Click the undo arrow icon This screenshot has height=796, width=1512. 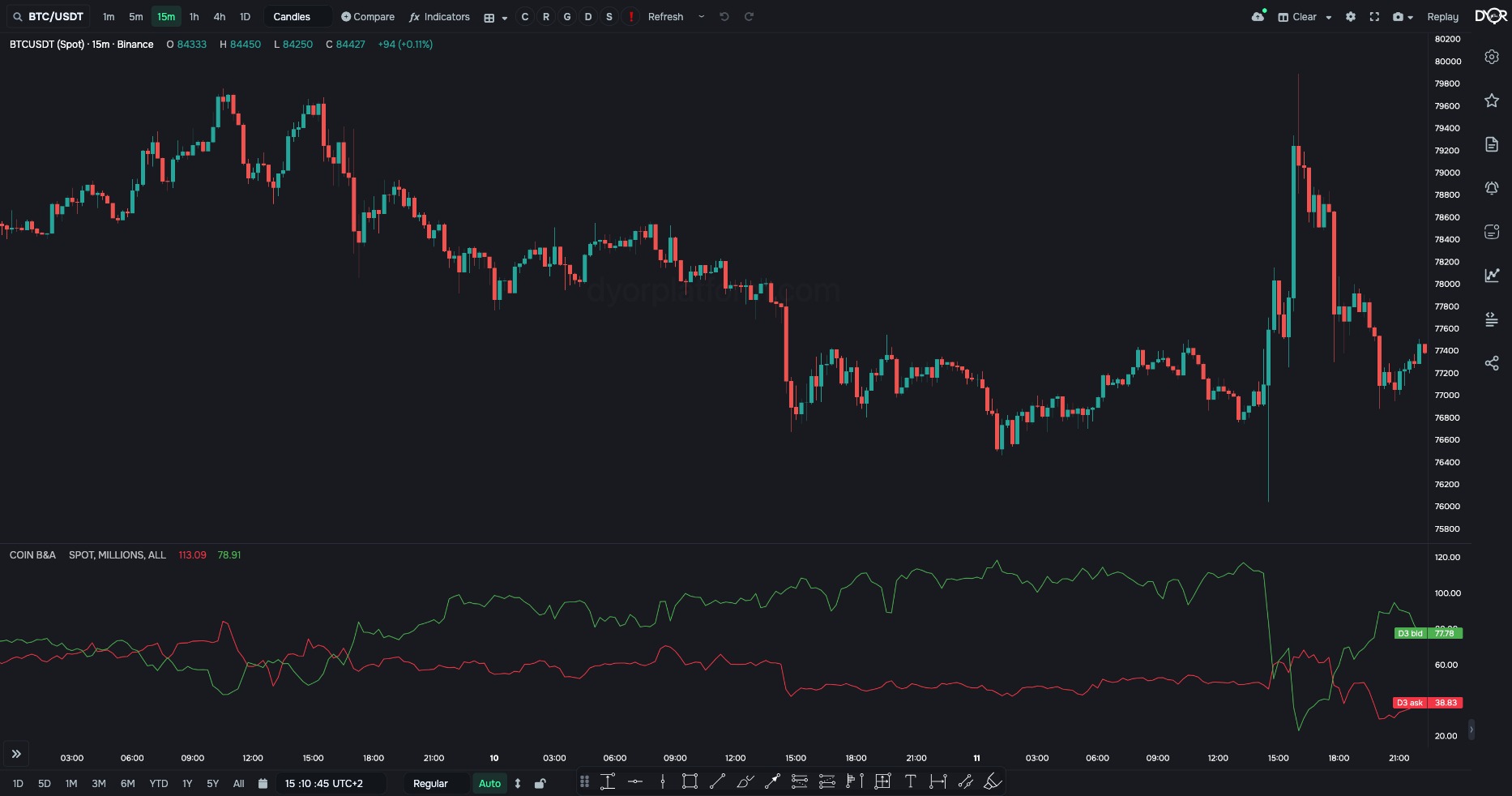click(x=724, y=17)
